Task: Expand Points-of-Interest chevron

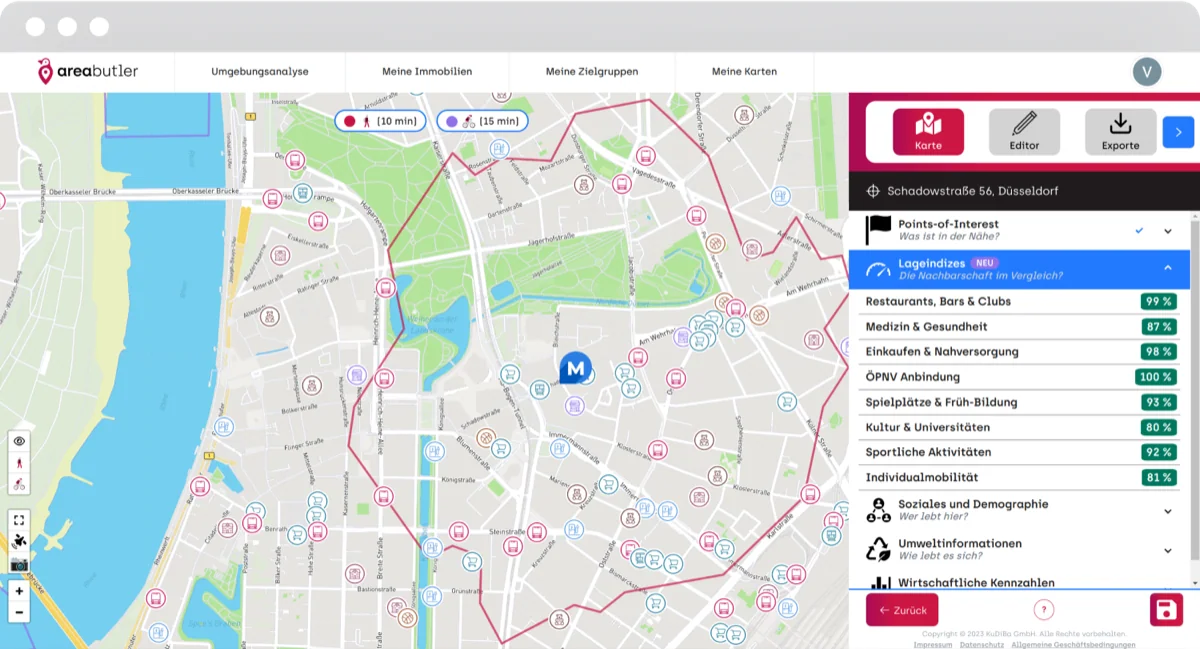Action: [x=1168, y=231]
